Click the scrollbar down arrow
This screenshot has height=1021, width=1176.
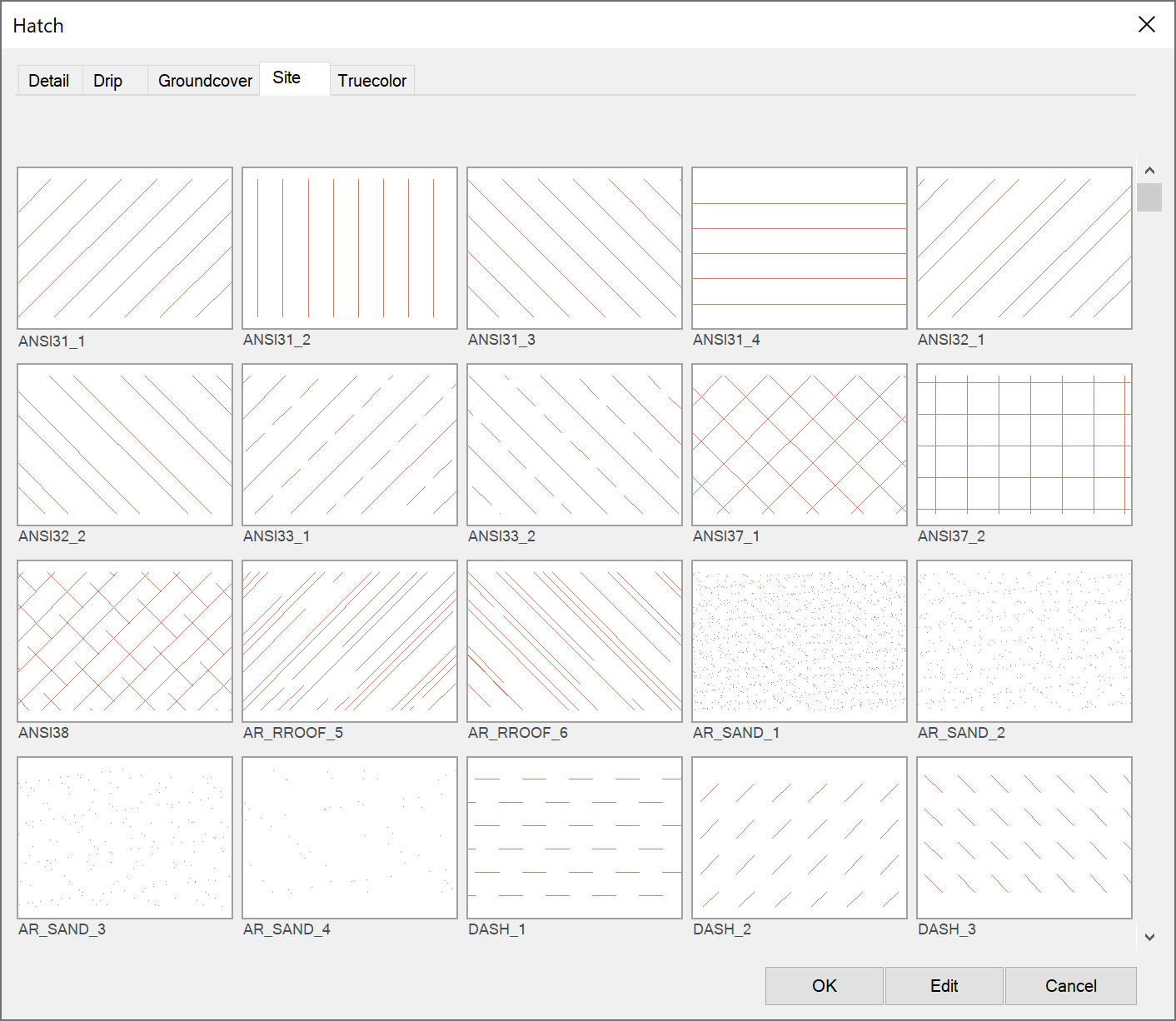pyautogui.click(x=1149, y=937)
